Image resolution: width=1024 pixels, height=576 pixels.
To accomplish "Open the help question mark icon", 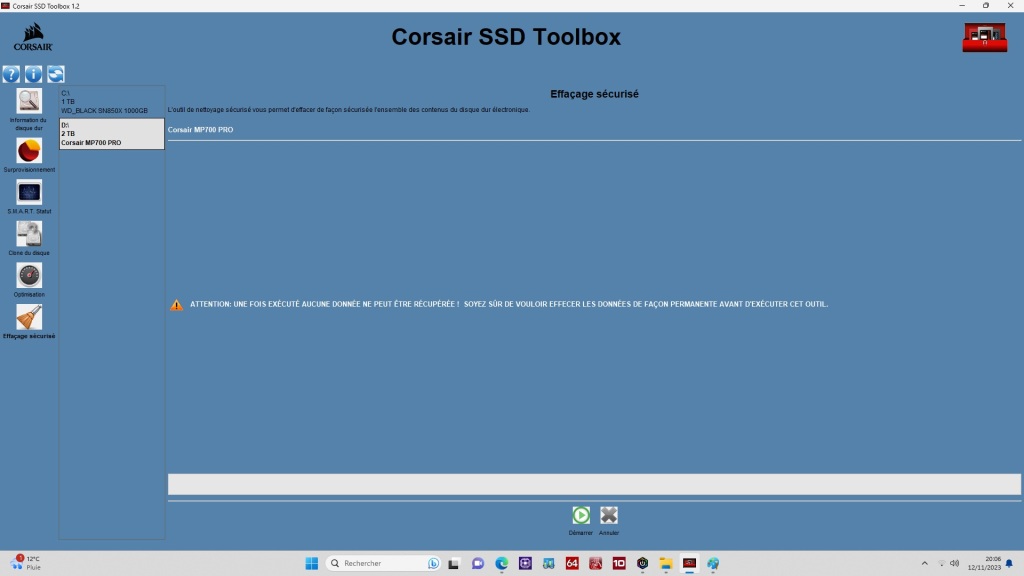I will [10, 73].
